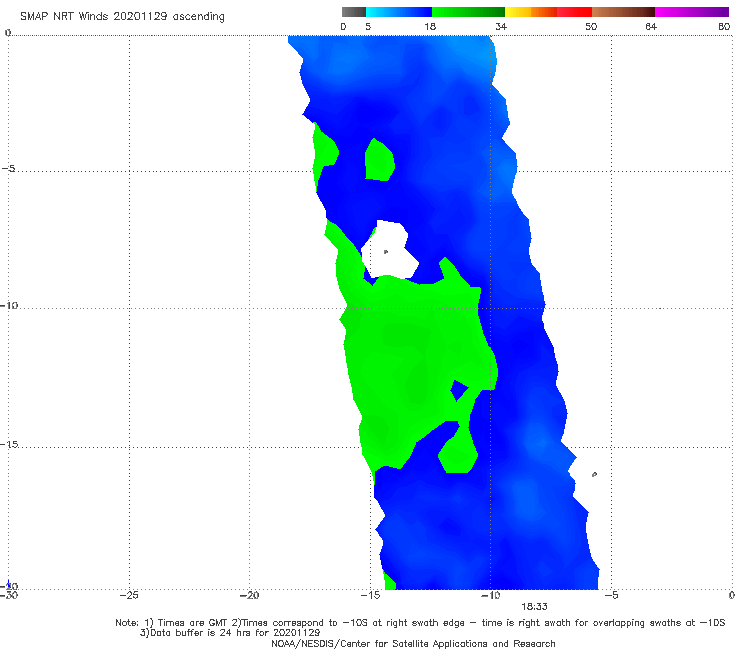Click the "-10" latitude label on left axis
Image resolution: width=740 pixels, height=650 pixels.
(9, 305)
